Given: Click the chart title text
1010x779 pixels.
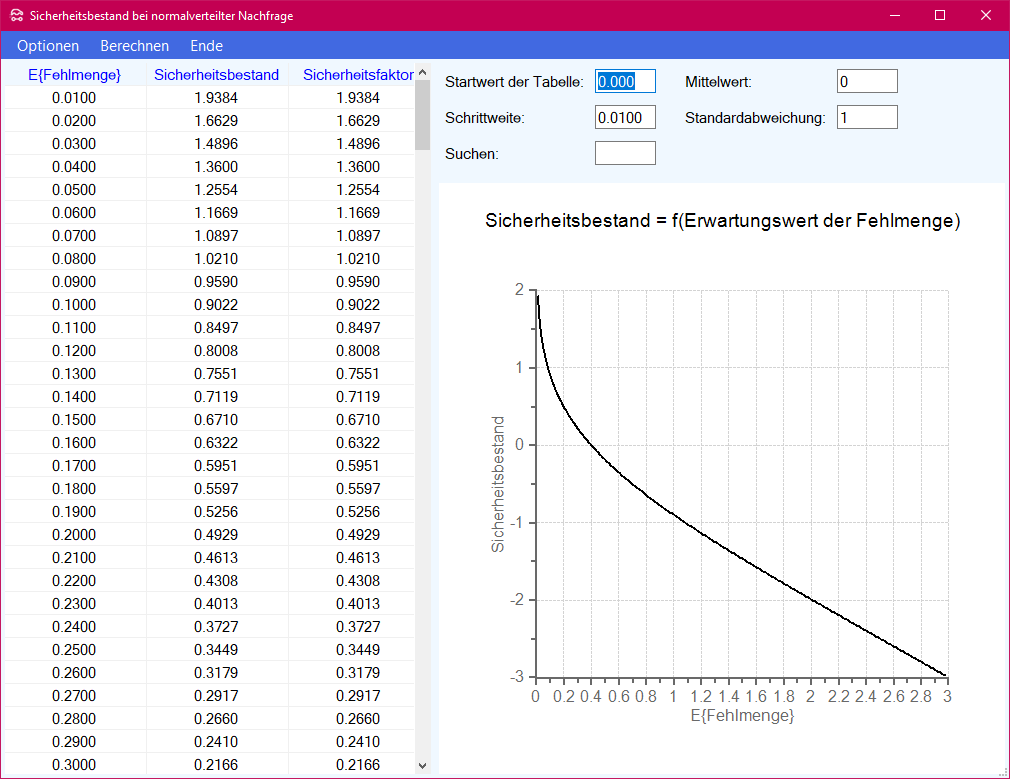Looking at the screenshot, I should [x=722, y=222].
